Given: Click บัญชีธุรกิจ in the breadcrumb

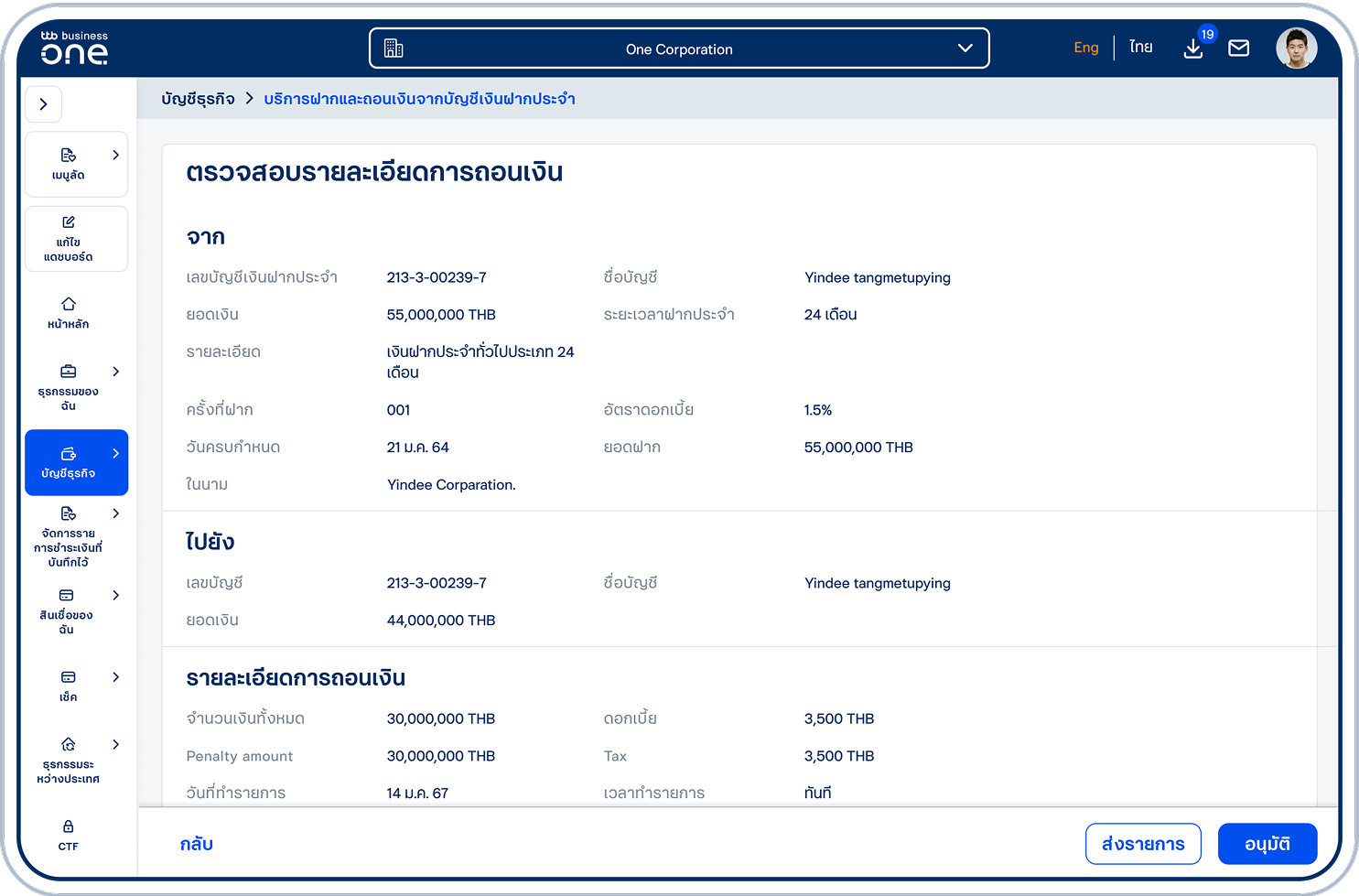Looking at the screenshot, I should [x=198, y=99].
